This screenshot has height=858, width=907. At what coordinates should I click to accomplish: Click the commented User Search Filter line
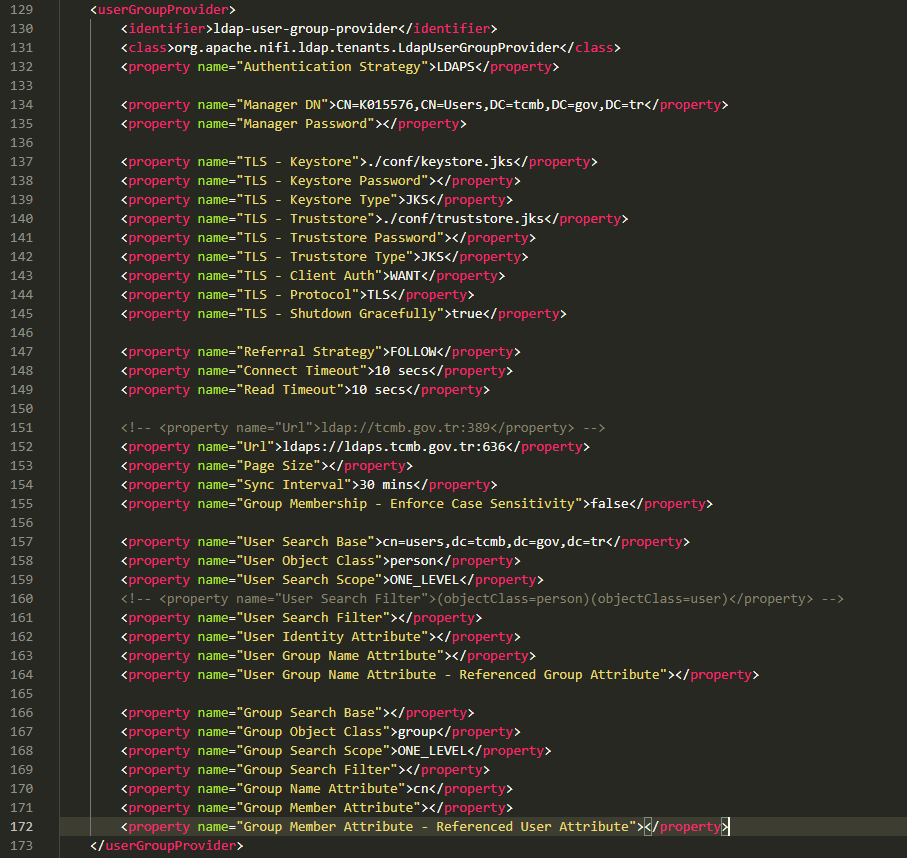[x=482, y=599]
